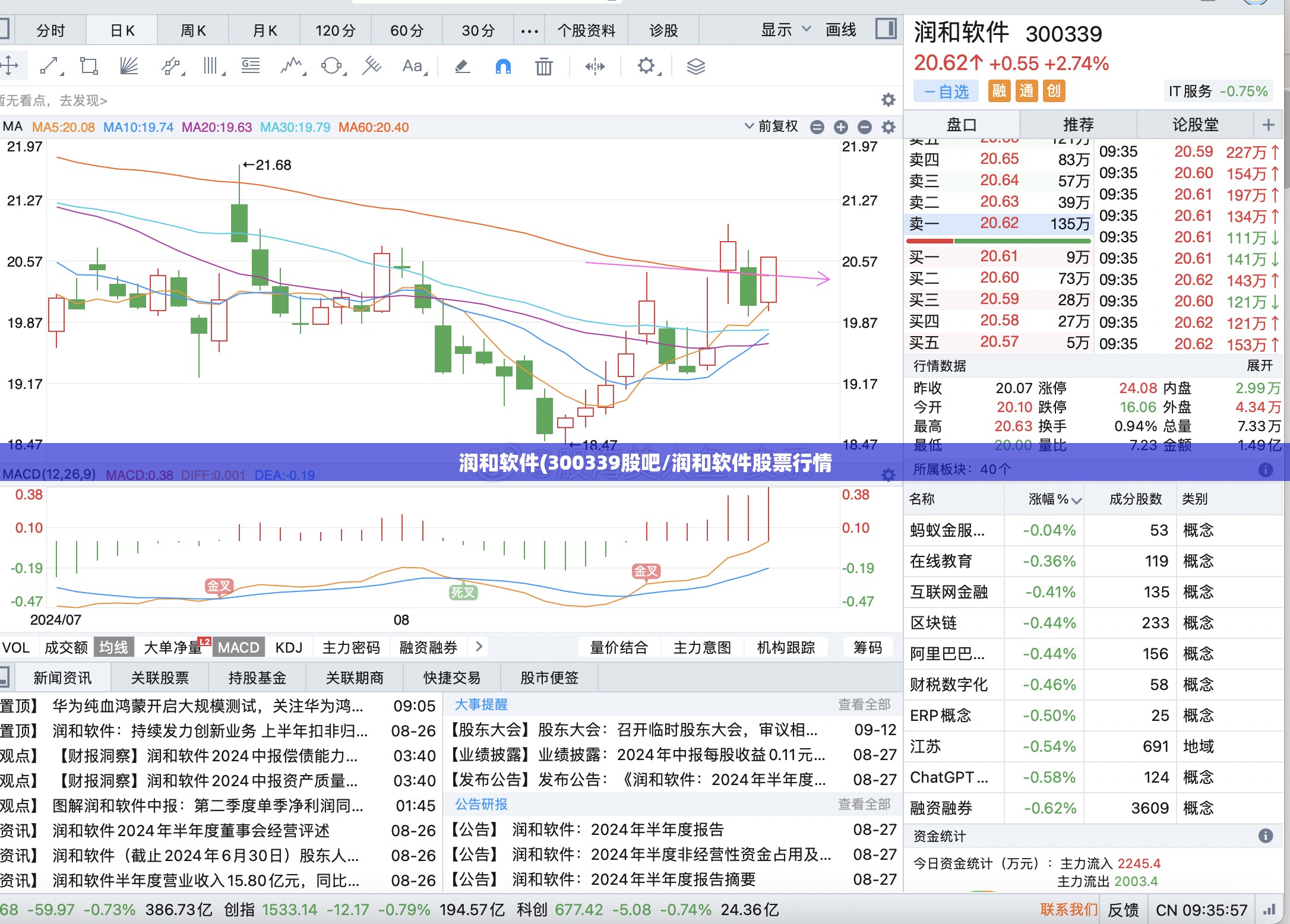Expand more indicators with right arrow
The height and width of the screenshot is (924, 1290).
(479, 647)
